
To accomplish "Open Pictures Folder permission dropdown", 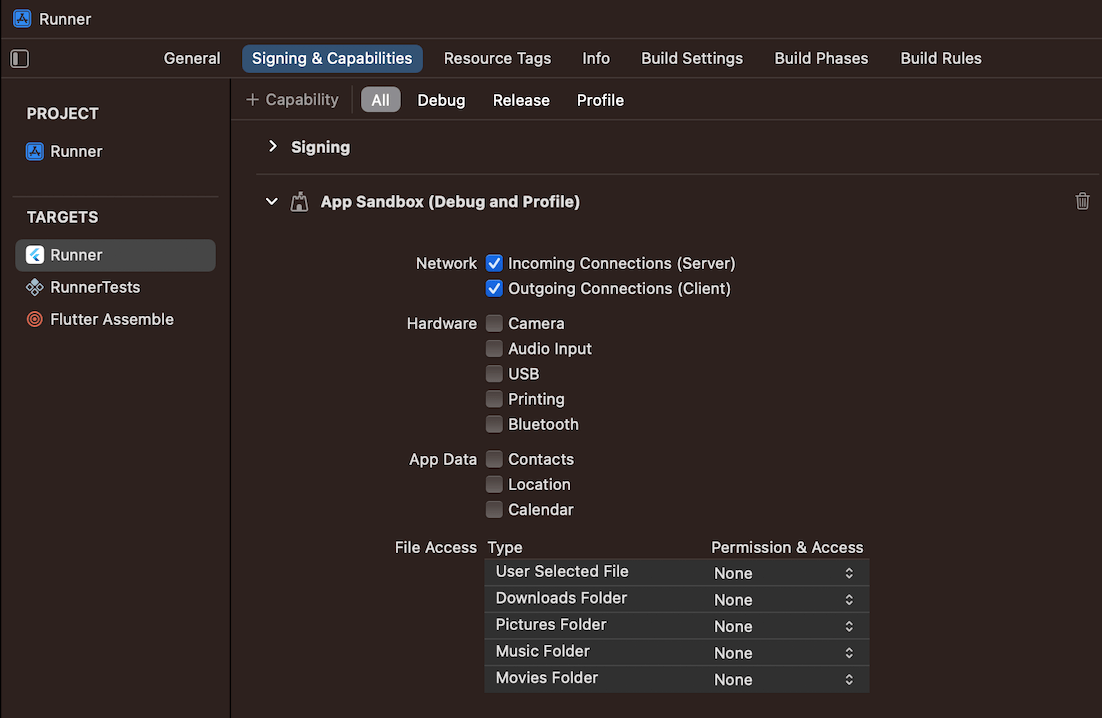I will pyautogui.click(x=784, y=627).
